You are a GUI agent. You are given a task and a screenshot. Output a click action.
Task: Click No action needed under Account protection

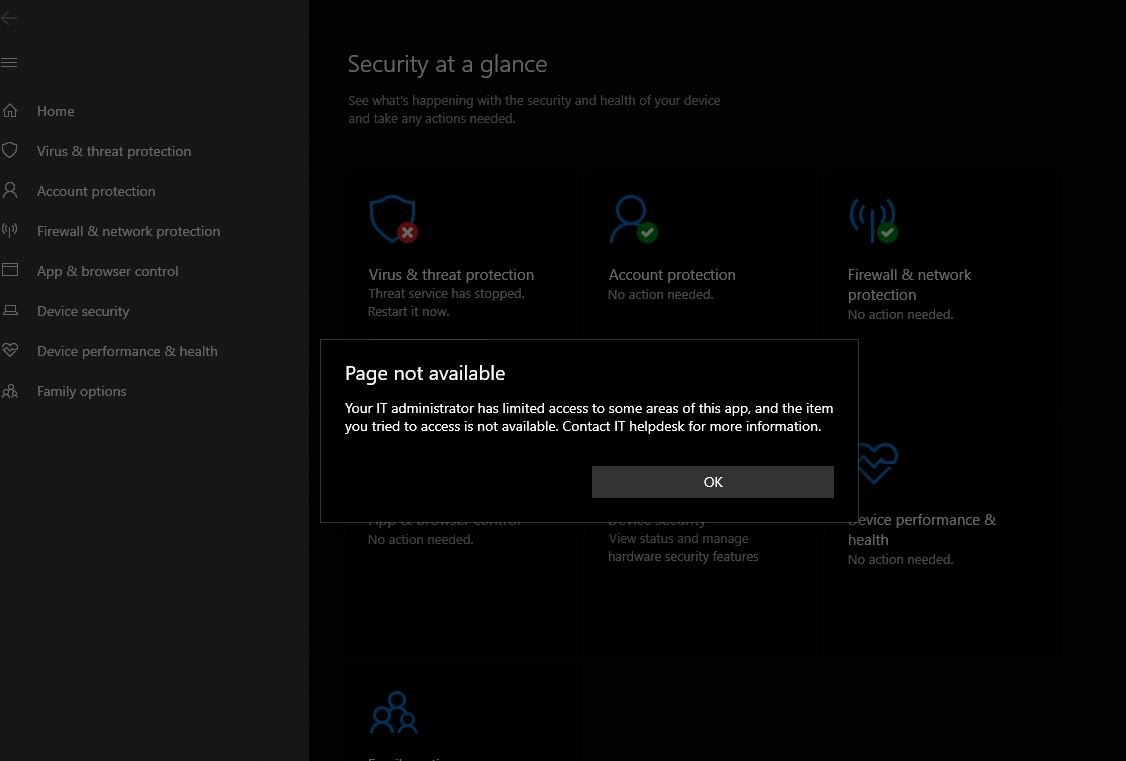pyautogui.click(x=661, y=294)
